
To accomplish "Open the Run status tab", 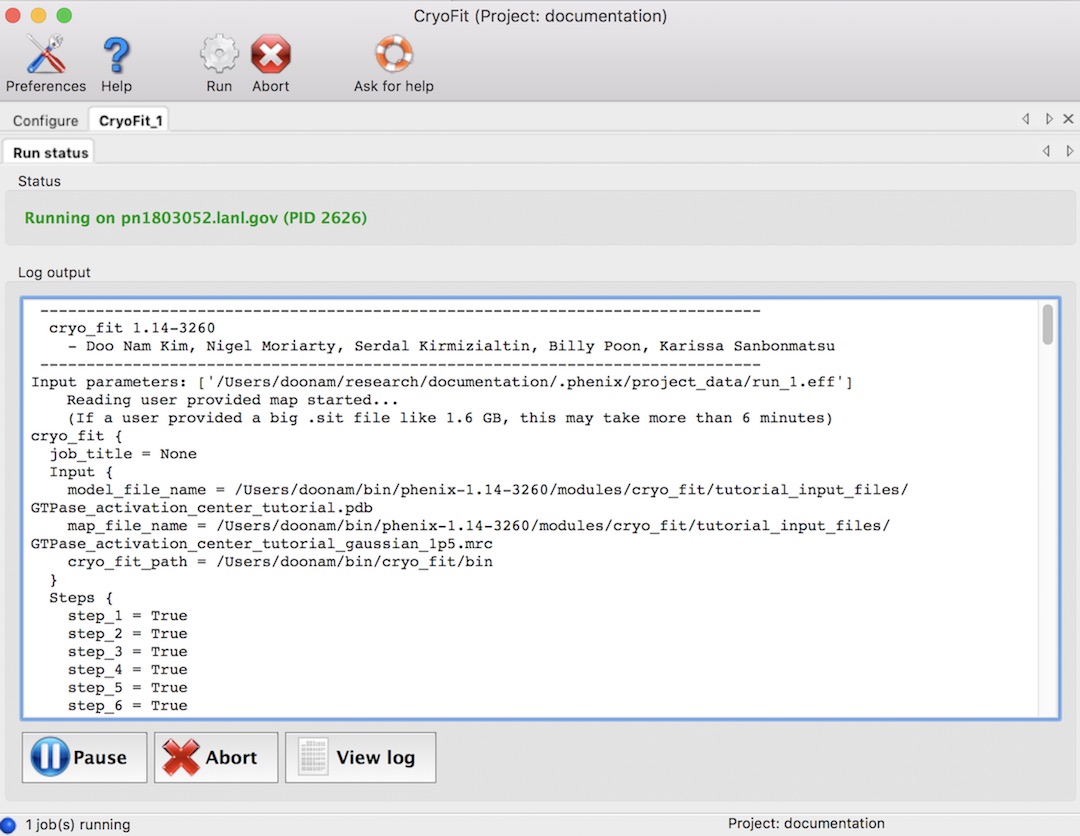I will 48,152.
